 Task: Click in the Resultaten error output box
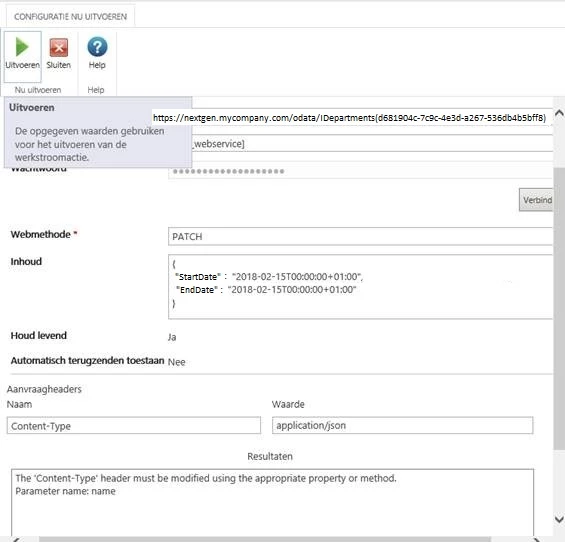point(272,502)
